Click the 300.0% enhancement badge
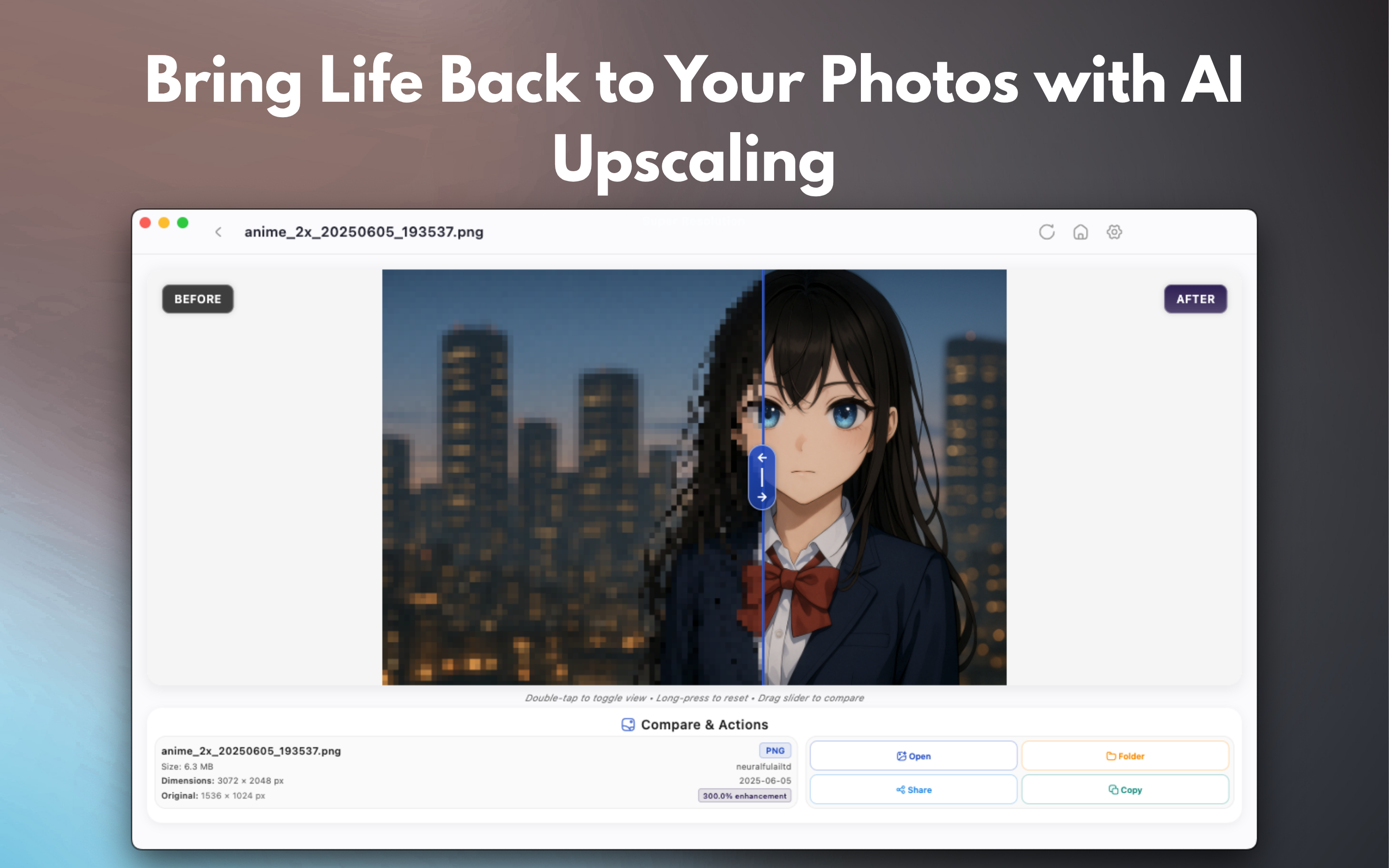This screenshot has width=1389, height=868. tap(744, 796)
